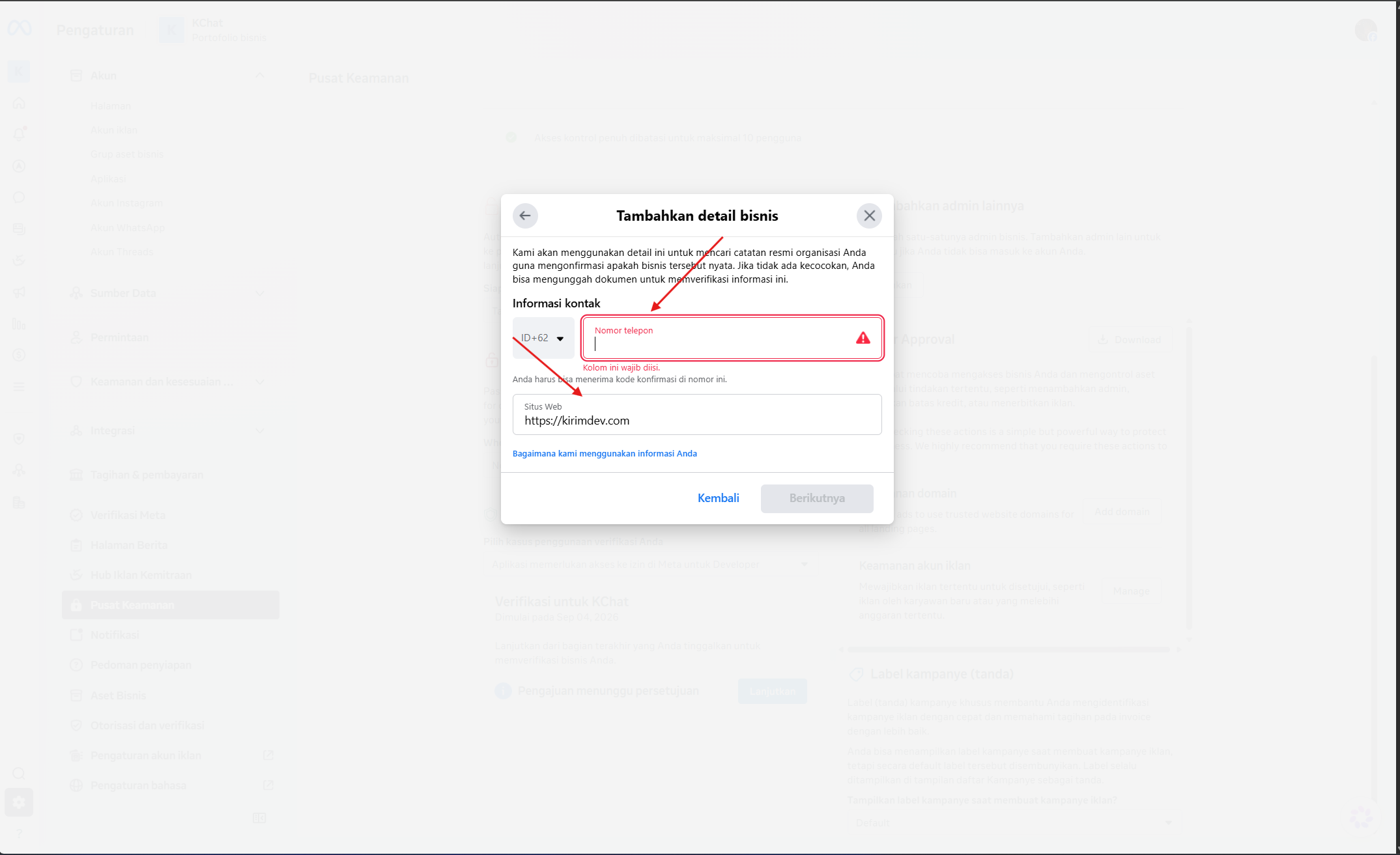
Task: Click the red warning icon in phone field
Action: point(863,338)
